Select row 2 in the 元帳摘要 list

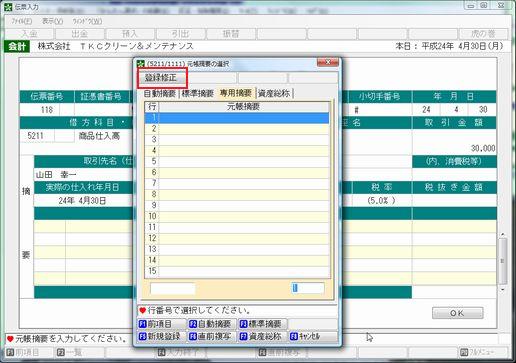[x=237, y=129]
